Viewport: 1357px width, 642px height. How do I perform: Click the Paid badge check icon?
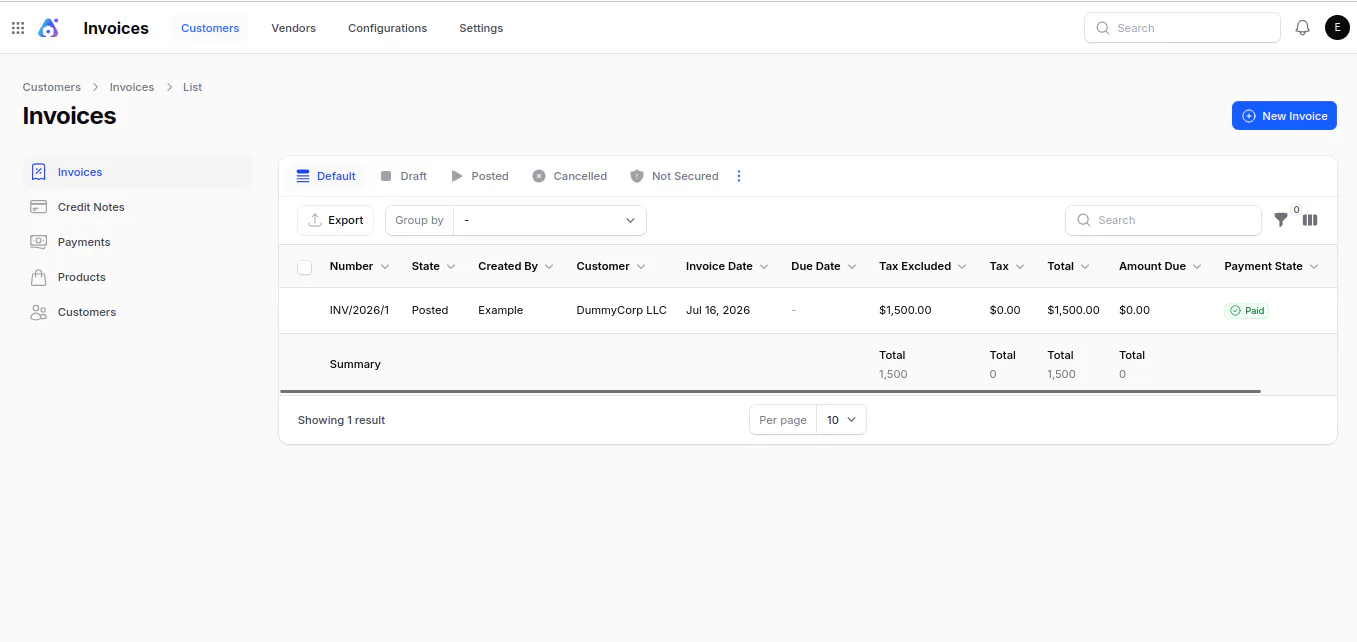point(1235,311)
